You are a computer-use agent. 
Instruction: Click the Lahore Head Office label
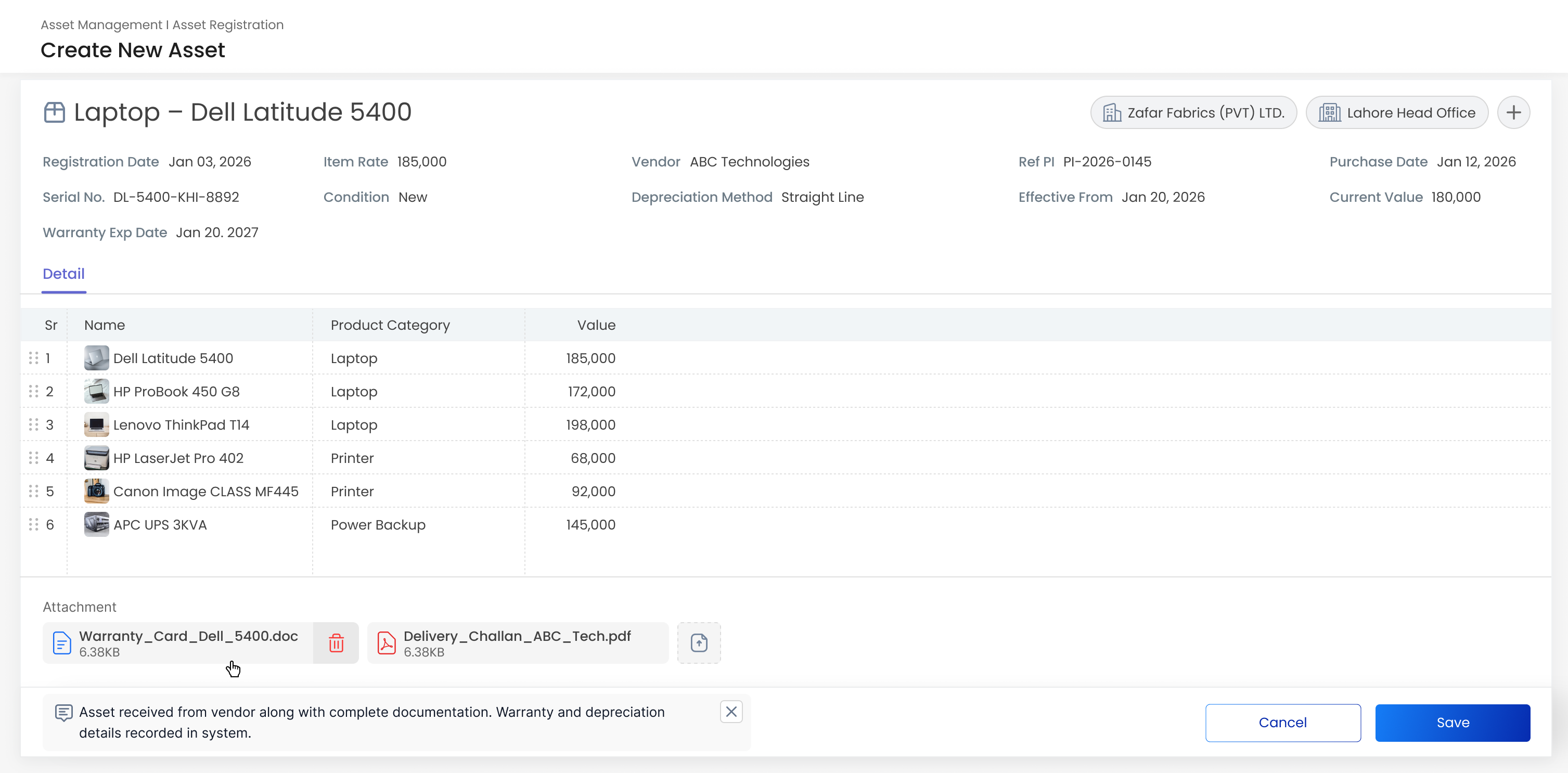click(x=1411, y=112)
